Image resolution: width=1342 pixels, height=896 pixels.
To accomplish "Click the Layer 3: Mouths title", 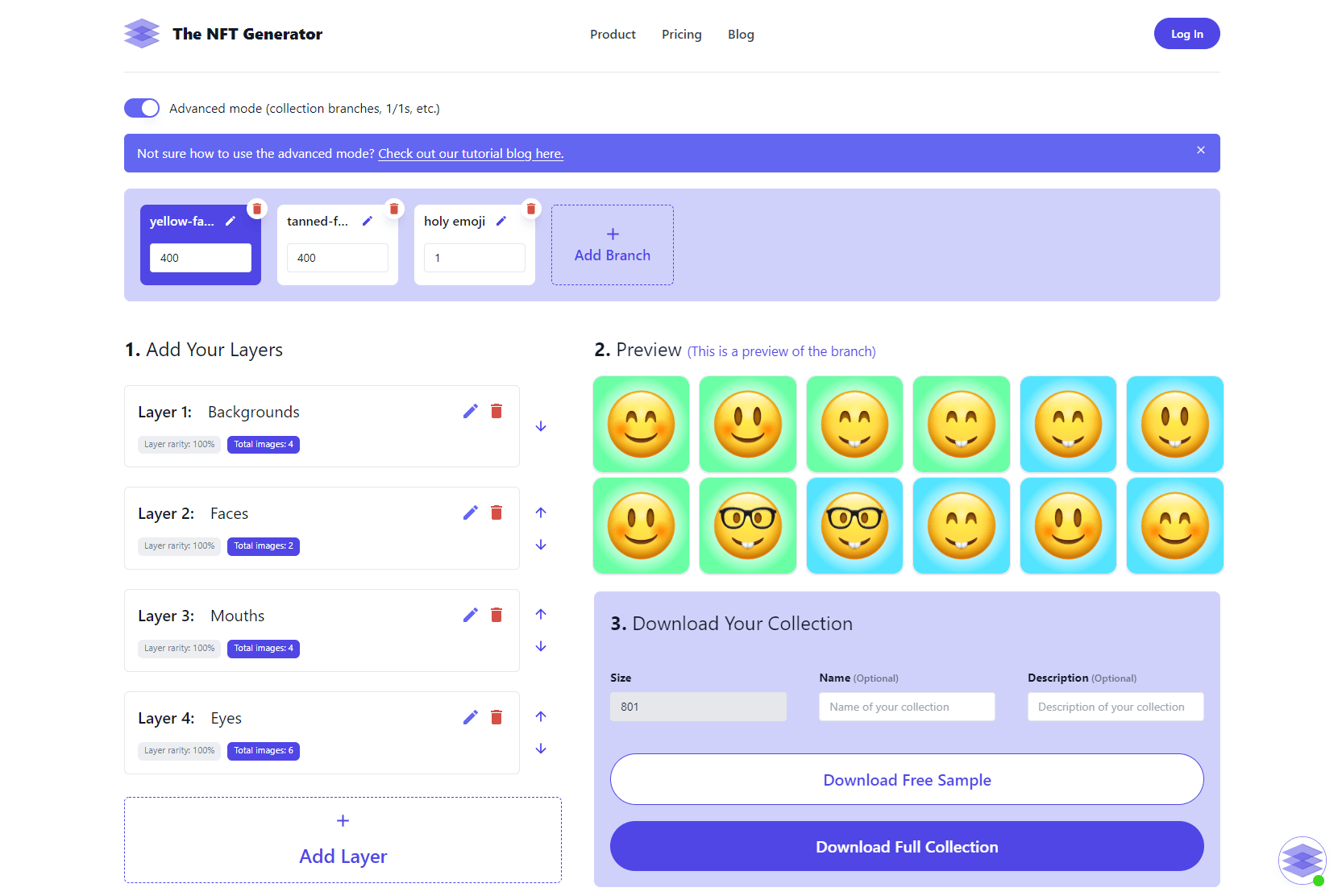I will click(202, 616).
